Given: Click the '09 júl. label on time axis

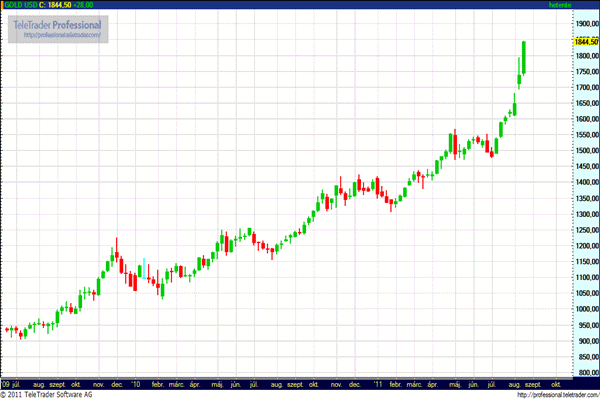Looking at the screenshot, I should pyautogui.click(x=12, y=383).
